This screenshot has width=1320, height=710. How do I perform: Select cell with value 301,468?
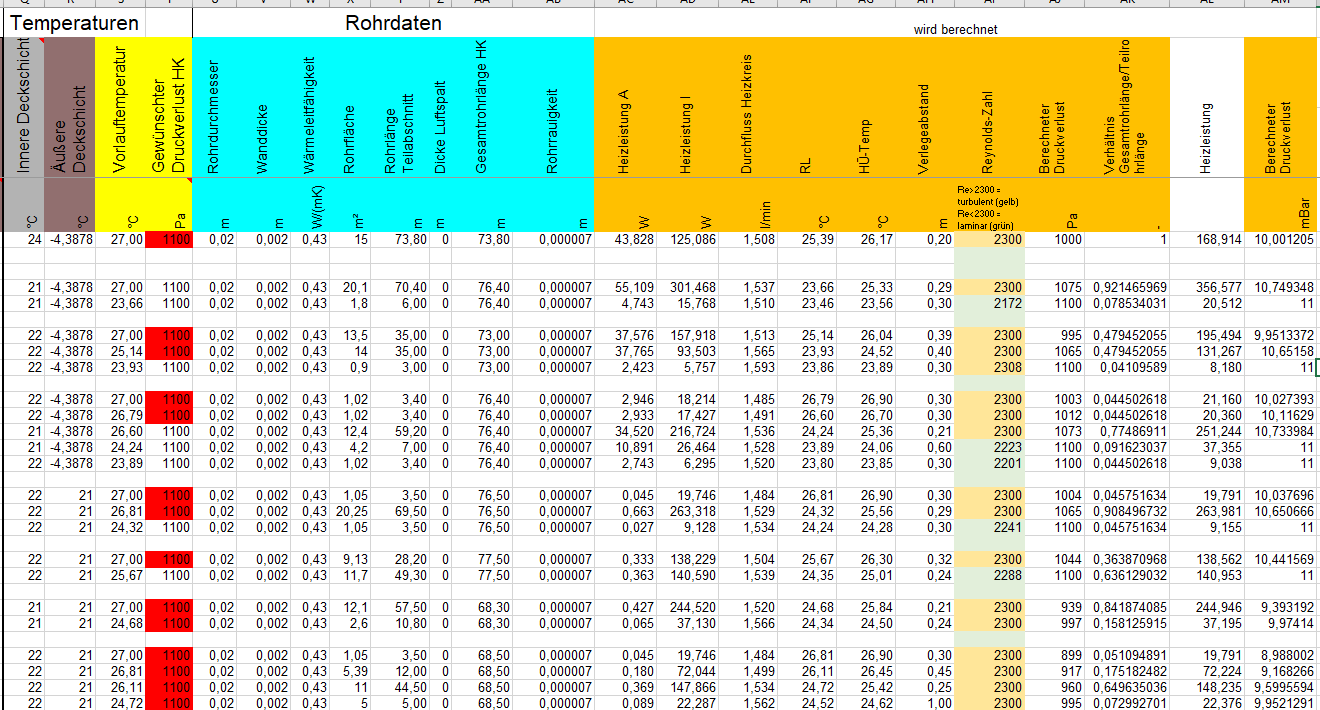click(x=687, y=287)
